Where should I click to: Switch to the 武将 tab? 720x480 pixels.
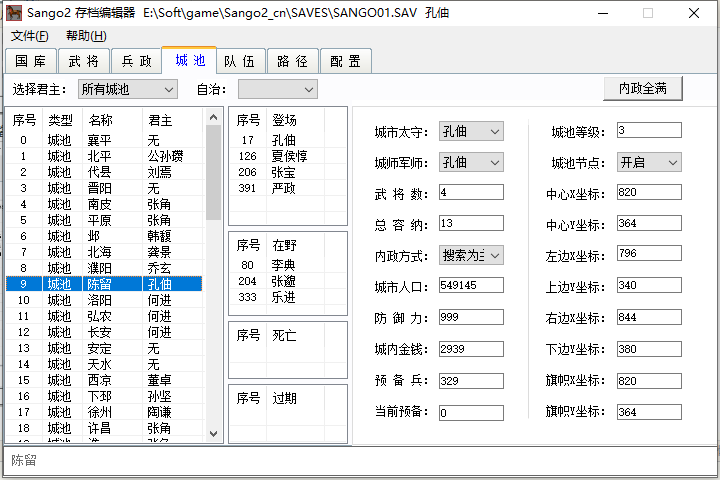pos(83,61)
